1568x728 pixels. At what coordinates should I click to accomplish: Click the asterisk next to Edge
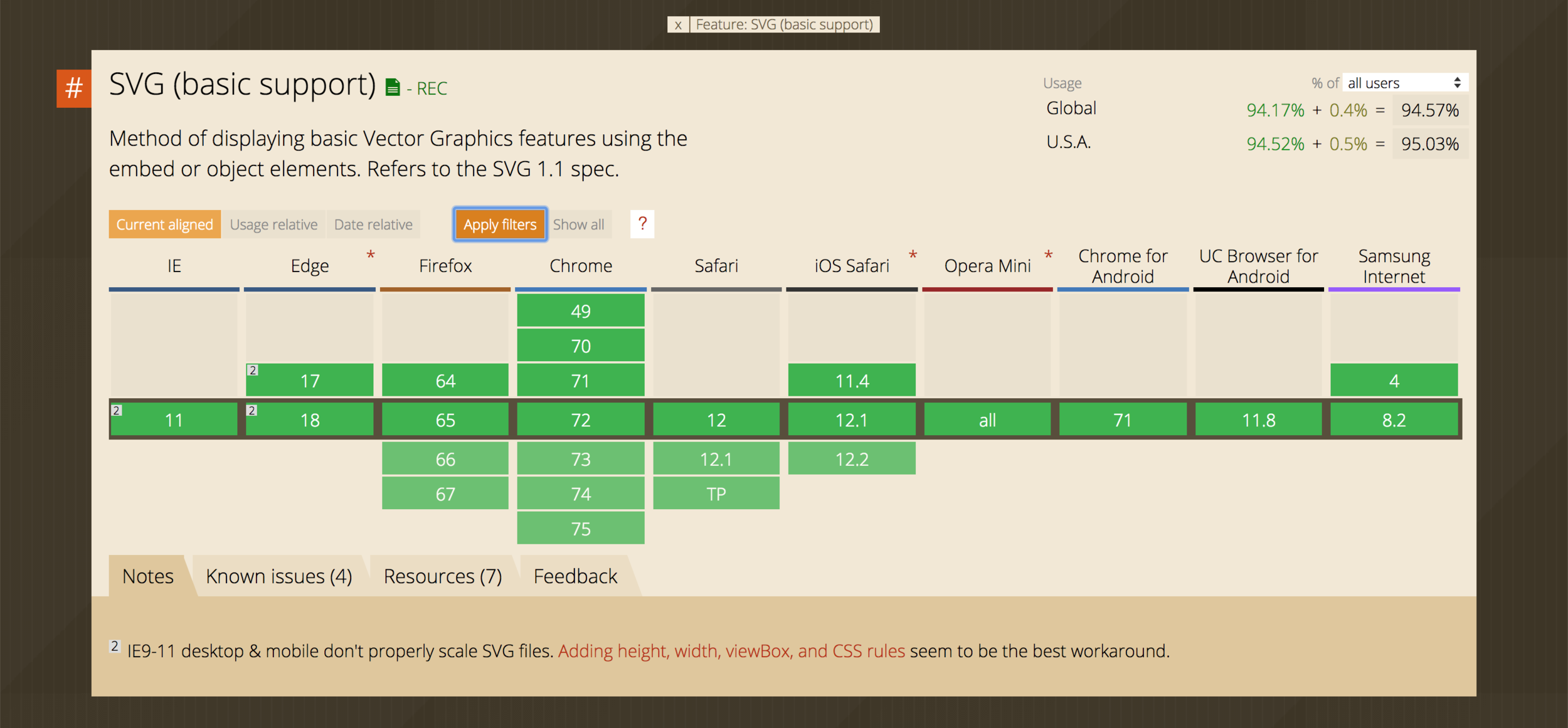point(371,255)
